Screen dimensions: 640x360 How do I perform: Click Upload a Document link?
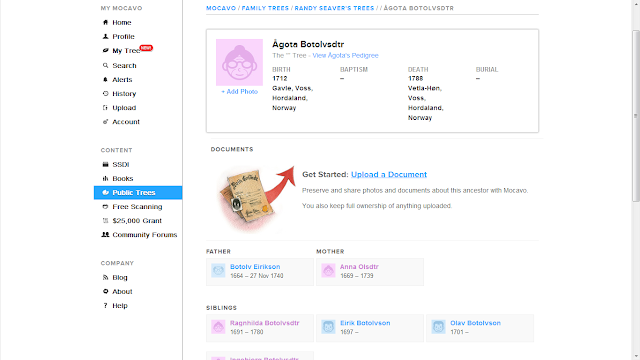click(x=389, y=174)
